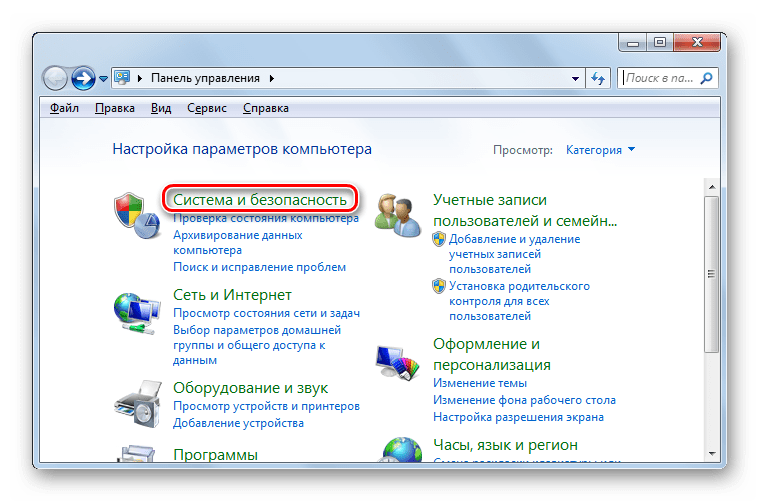Click Добавление и удаление учетных записей link
This screenshot has height=502, width=760.
tap(514, 254)
